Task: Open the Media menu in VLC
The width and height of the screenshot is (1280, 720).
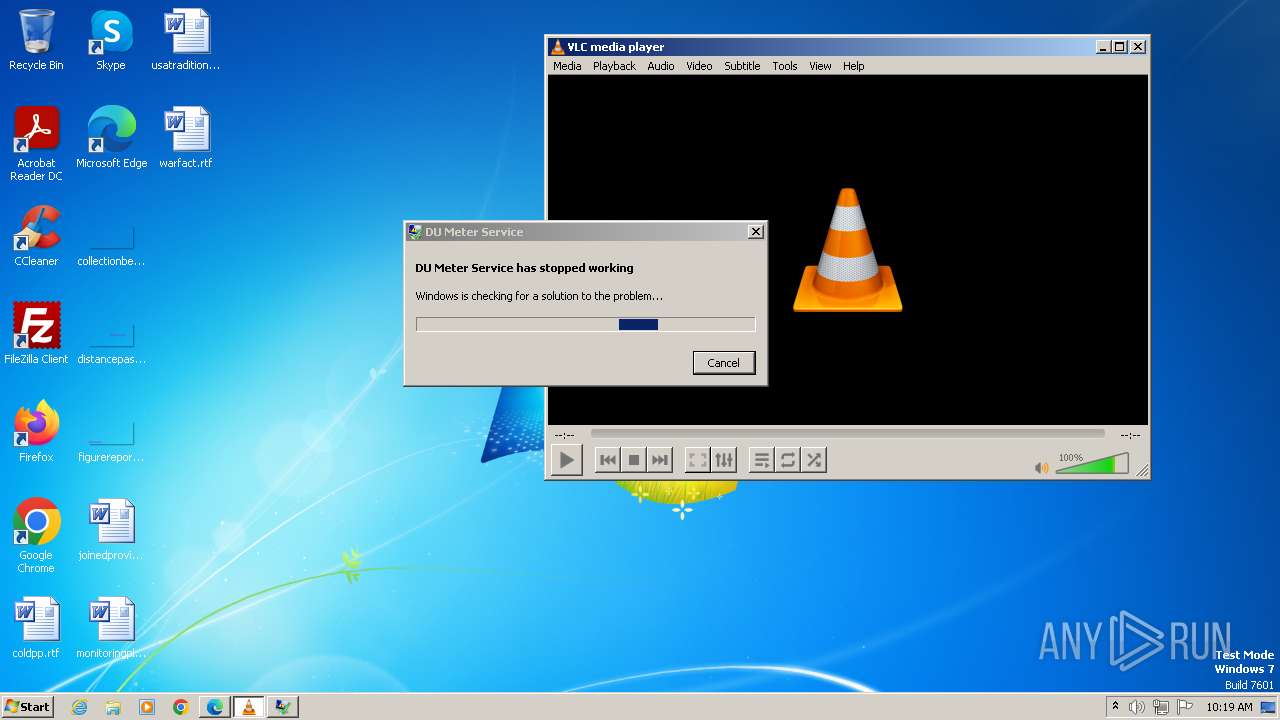Action: 567,66
